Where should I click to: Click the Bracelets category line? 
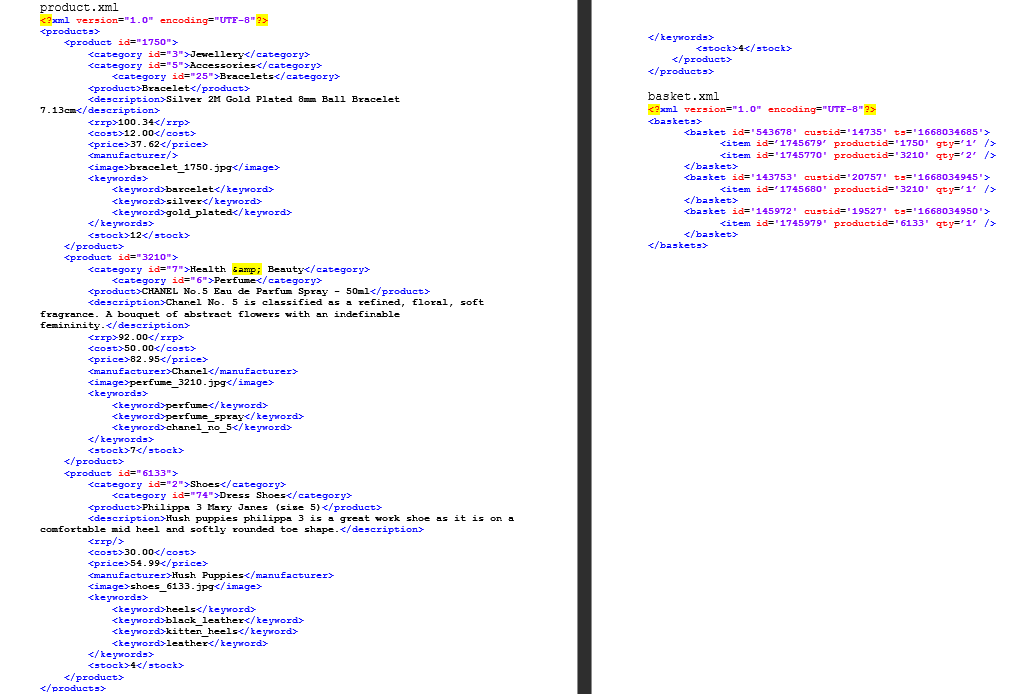226,77
